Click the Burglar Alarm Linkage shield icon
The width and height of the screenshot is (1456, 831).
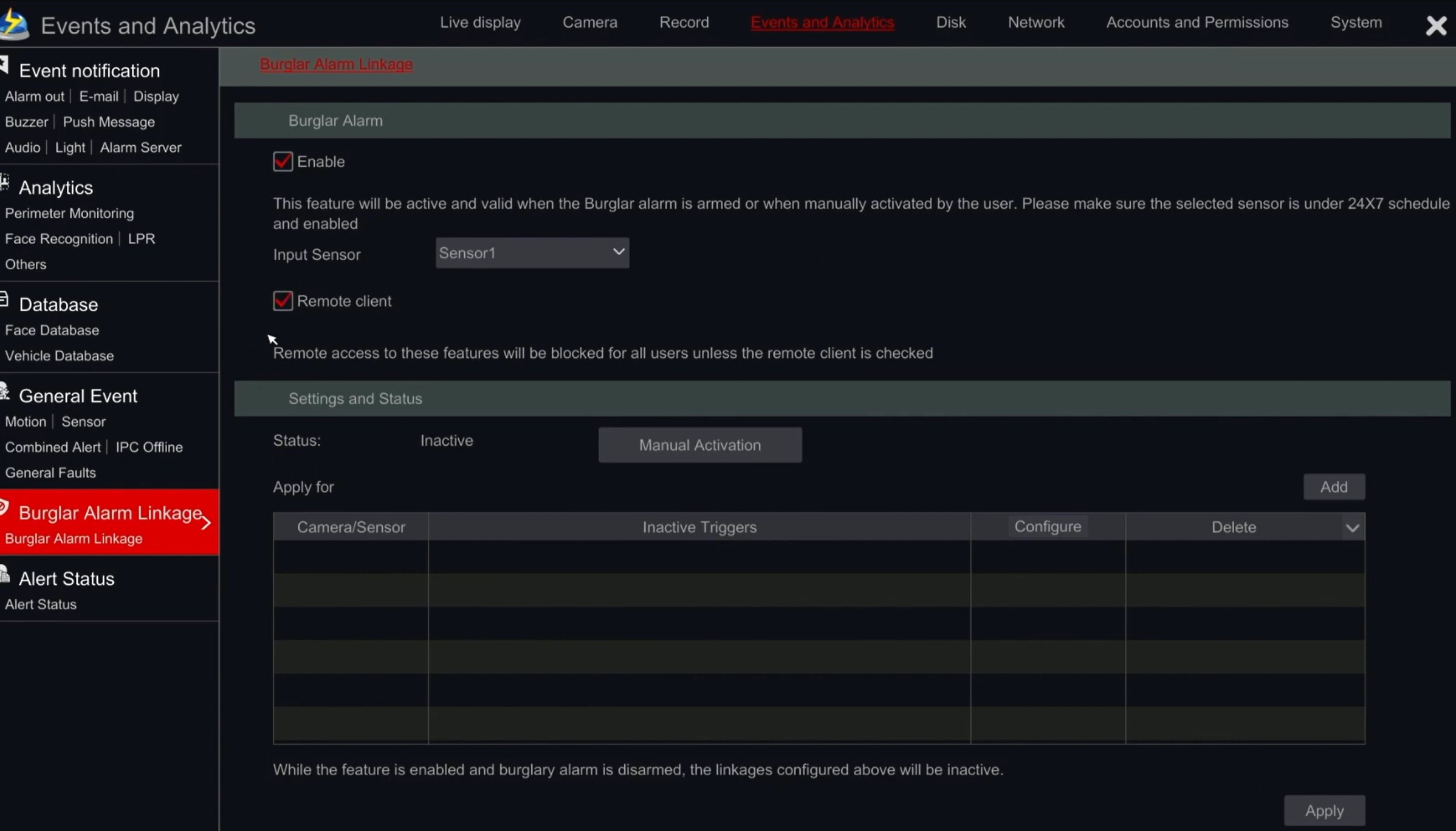[x=4, y=507]
